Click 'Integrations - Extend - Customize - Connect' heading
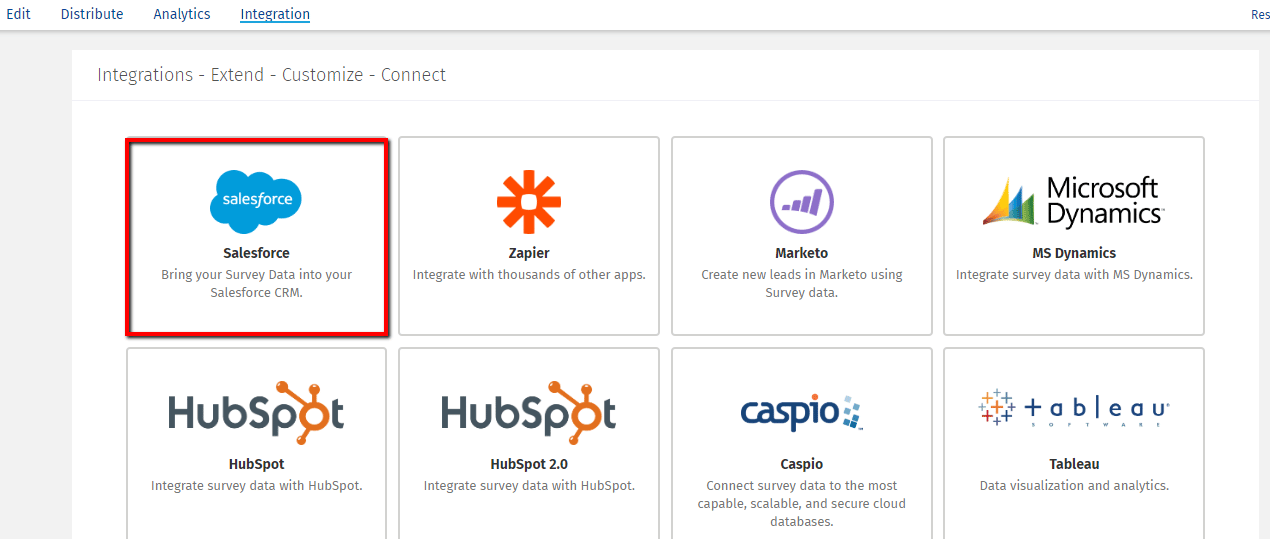The height and width of the screenshot is (539, 1270). [x=271, y=75]
